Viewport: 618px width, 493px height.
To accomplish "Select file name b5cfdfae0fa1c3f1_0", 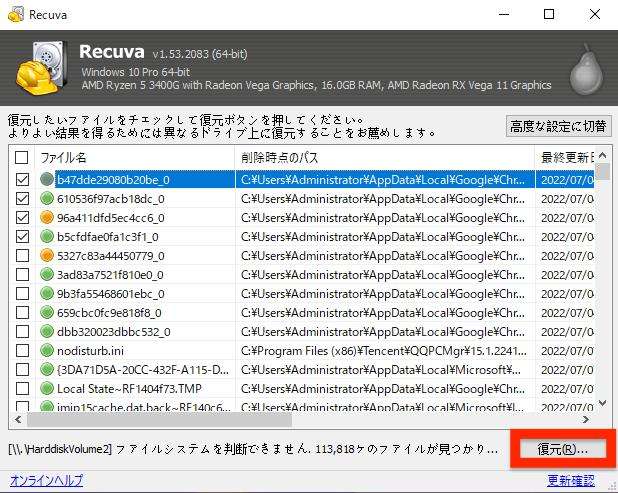I will pos(108,236).
